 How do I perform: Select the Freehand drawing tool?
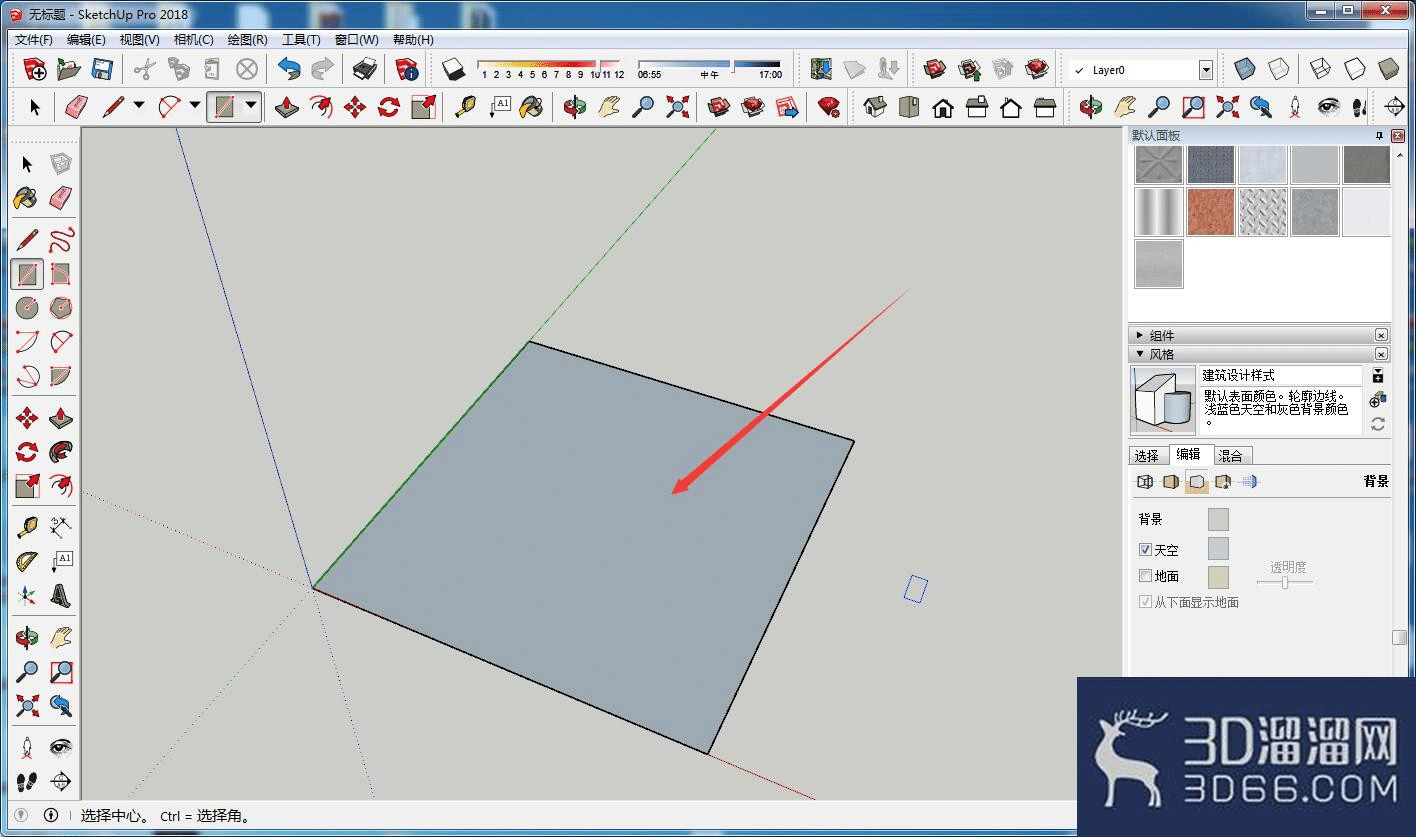click(61, 240)
